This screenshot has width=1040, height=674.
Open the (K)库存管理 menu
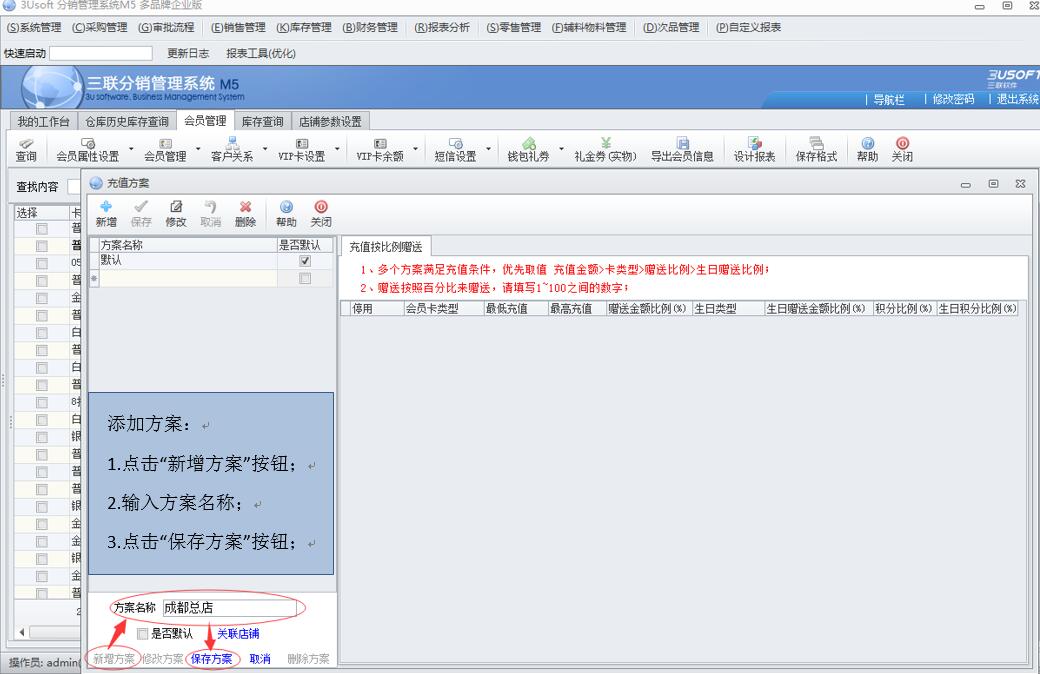[x=303, y=27]
